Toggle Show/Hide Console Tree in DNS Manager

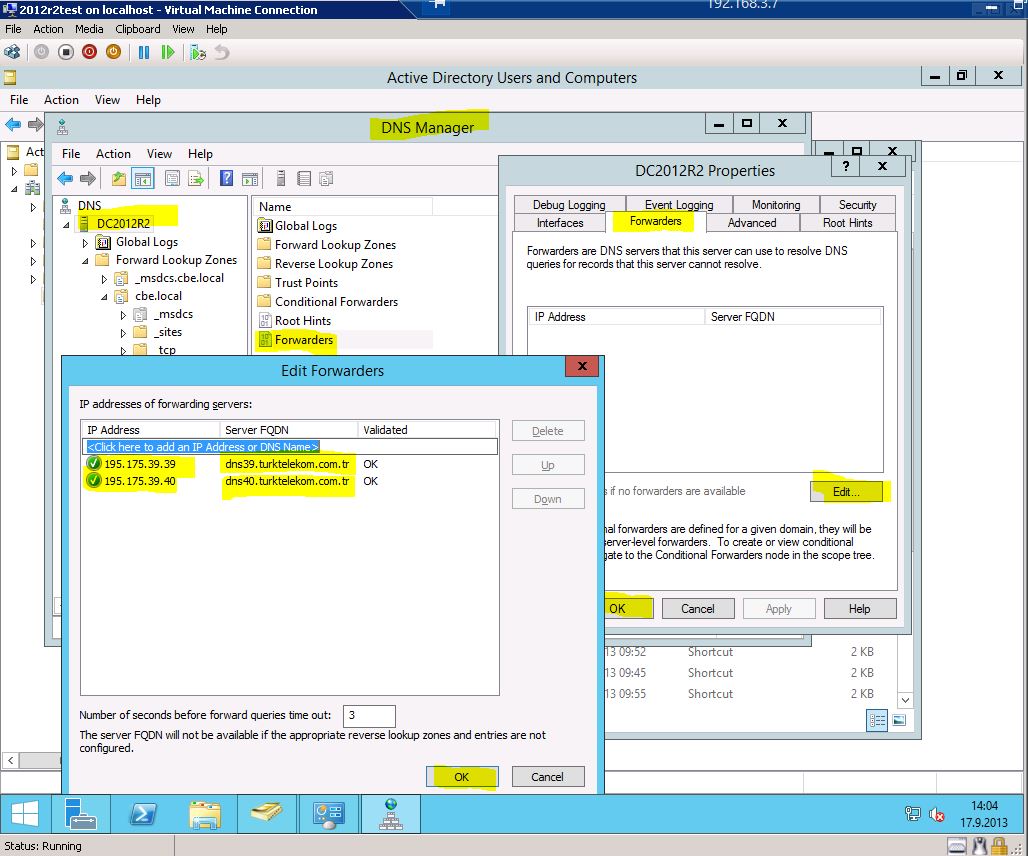coord(142,178)
